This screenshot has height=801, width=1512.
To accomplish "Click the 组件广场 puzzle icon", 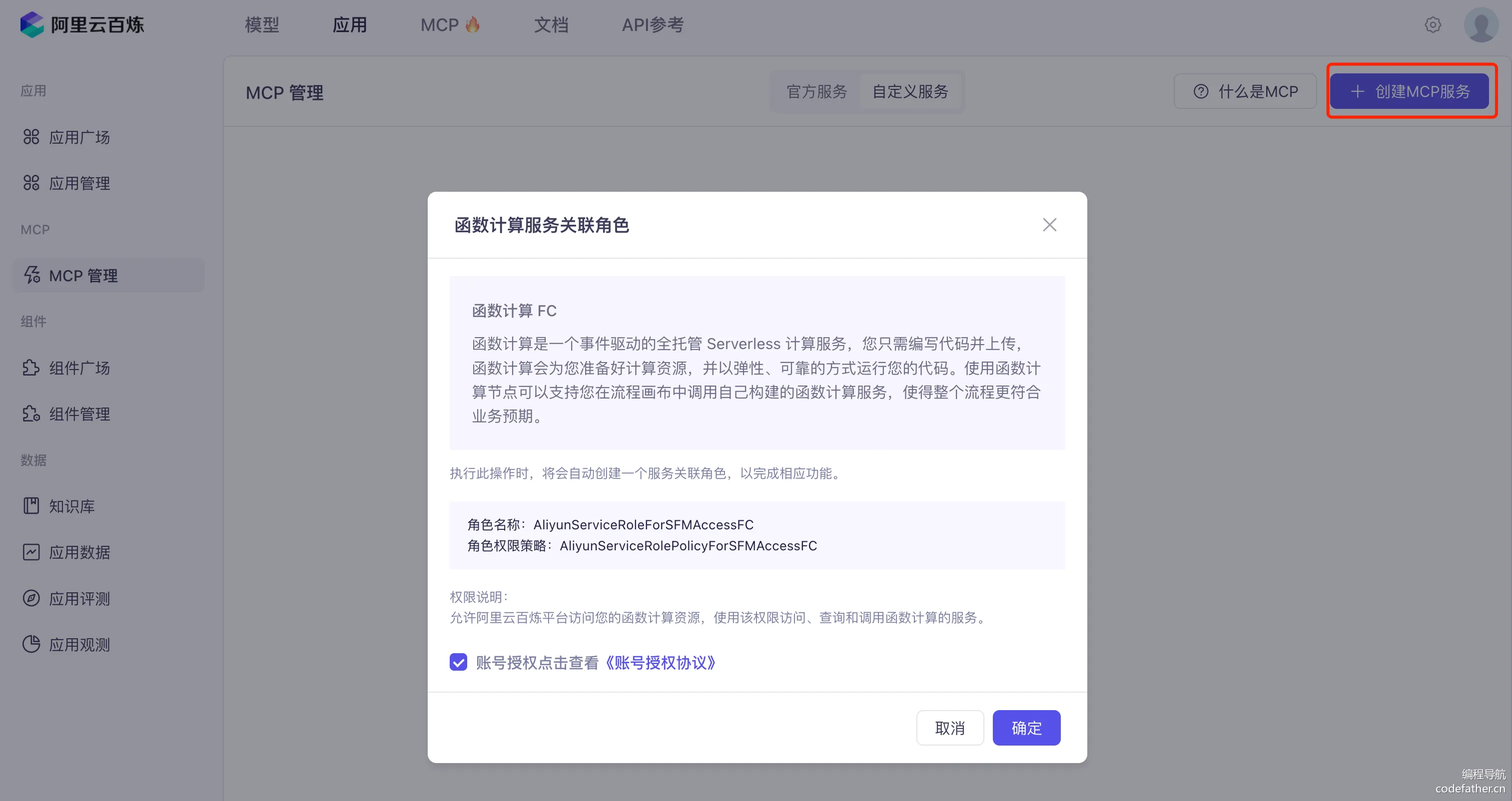I will pyautogui.click(x=31, y=368).
